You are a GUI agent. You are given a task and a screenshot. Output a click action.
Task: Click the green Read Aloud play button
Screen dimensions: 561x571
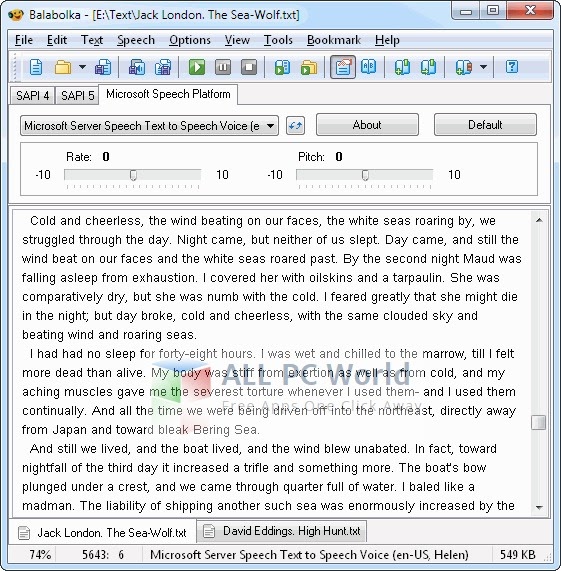pos(197,67)
